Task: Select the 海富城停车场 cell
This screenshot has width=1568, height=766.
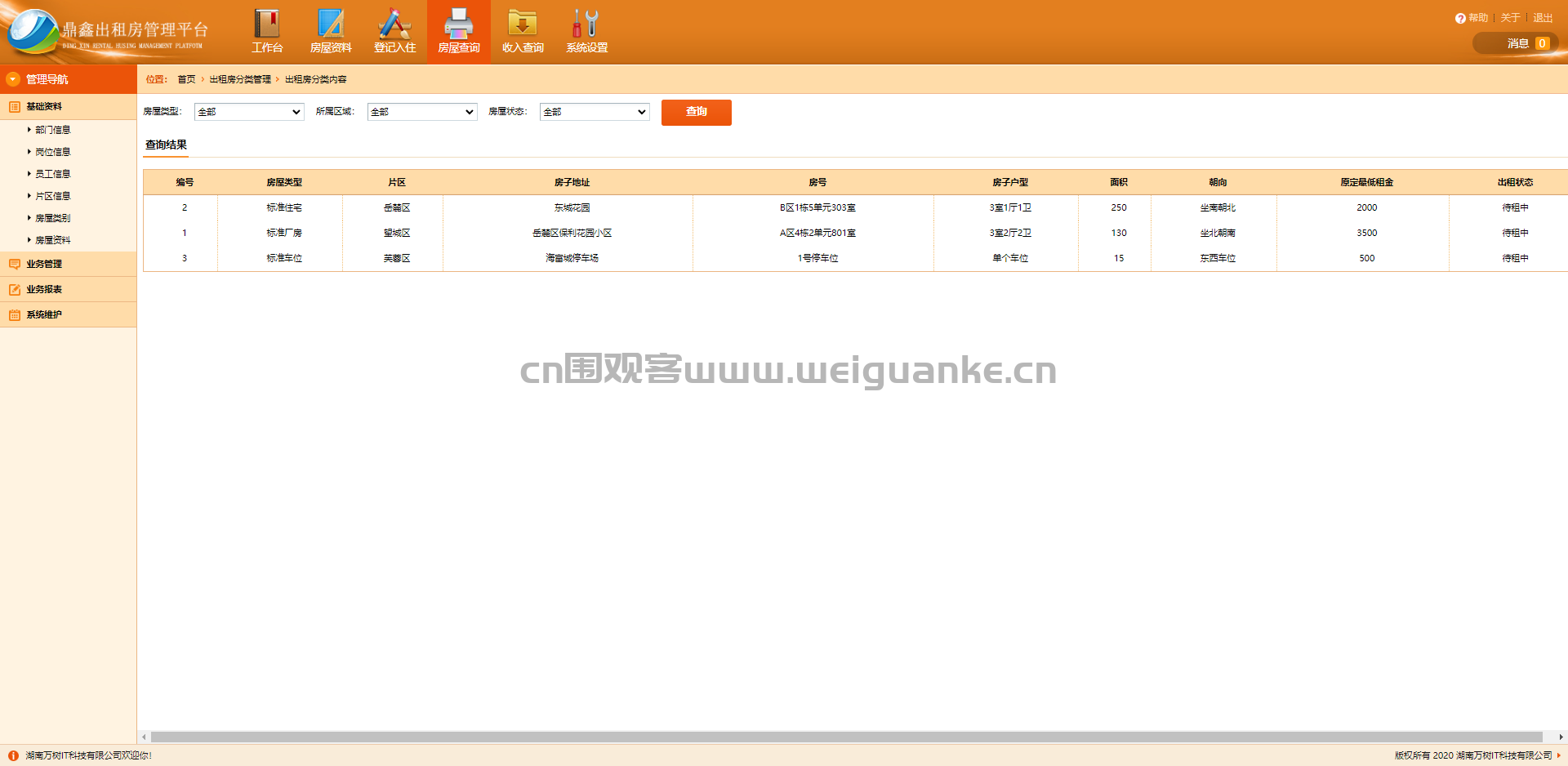Action: pos(572,258)
